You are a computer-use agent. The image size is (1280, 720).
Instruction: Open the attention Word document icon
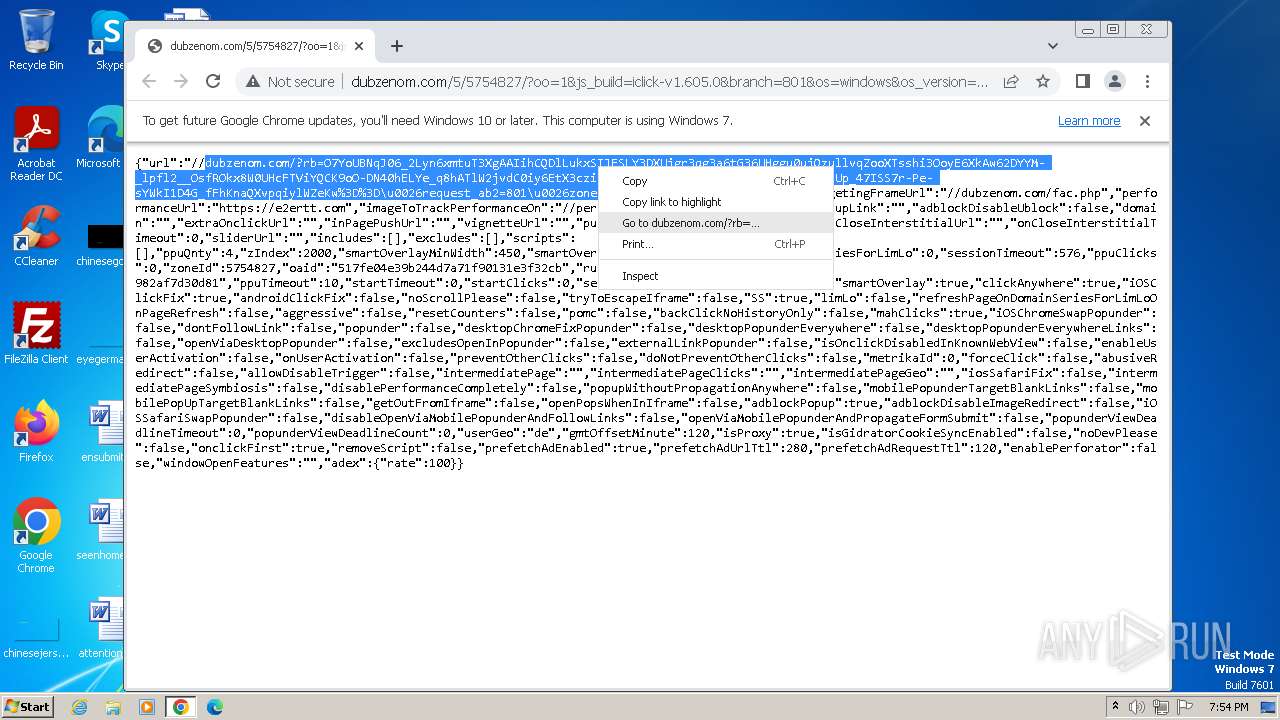pos(101,629)
